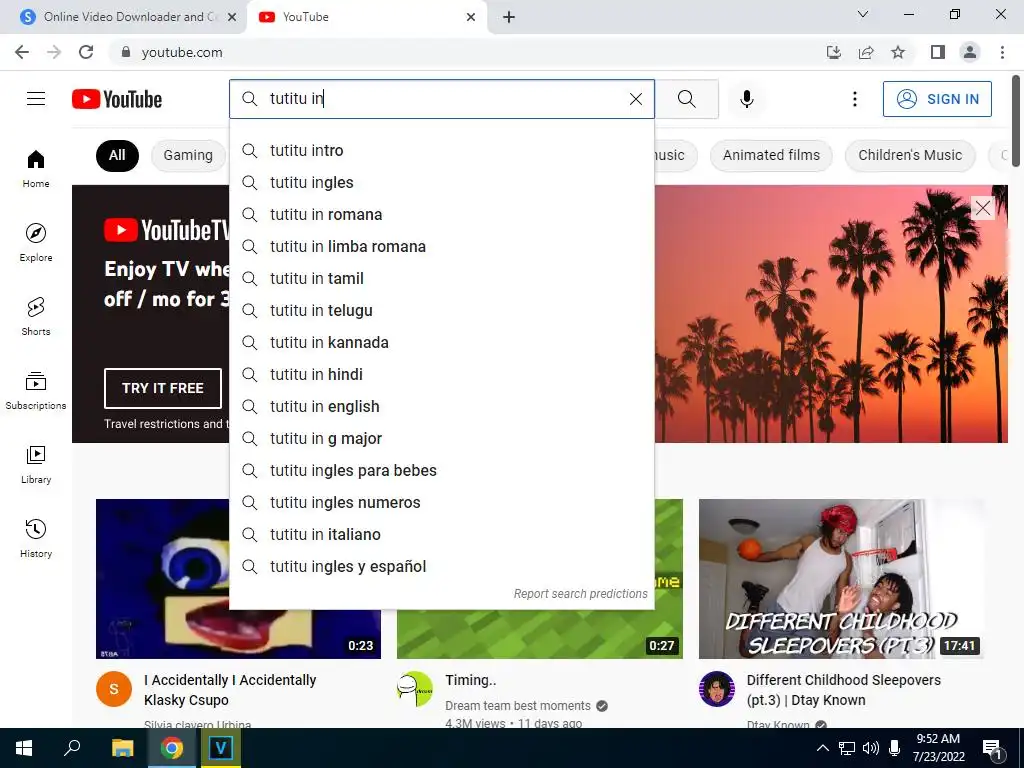Image resolution: width=1024 pixels, height=768 pixels.
Task: Click the install app icon in address bar
Action: click(x=834, y=52)
